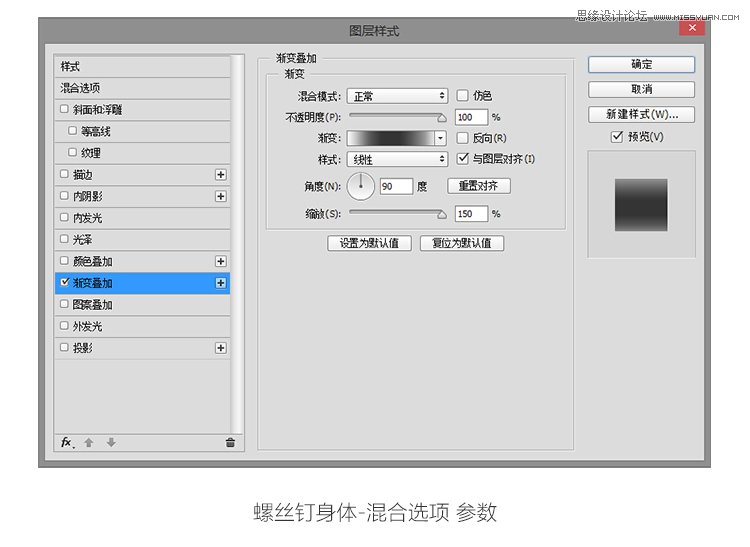This screenshot has width=750, height=547.
Task: Enable 光泽 checkbox
Action: 64,239
